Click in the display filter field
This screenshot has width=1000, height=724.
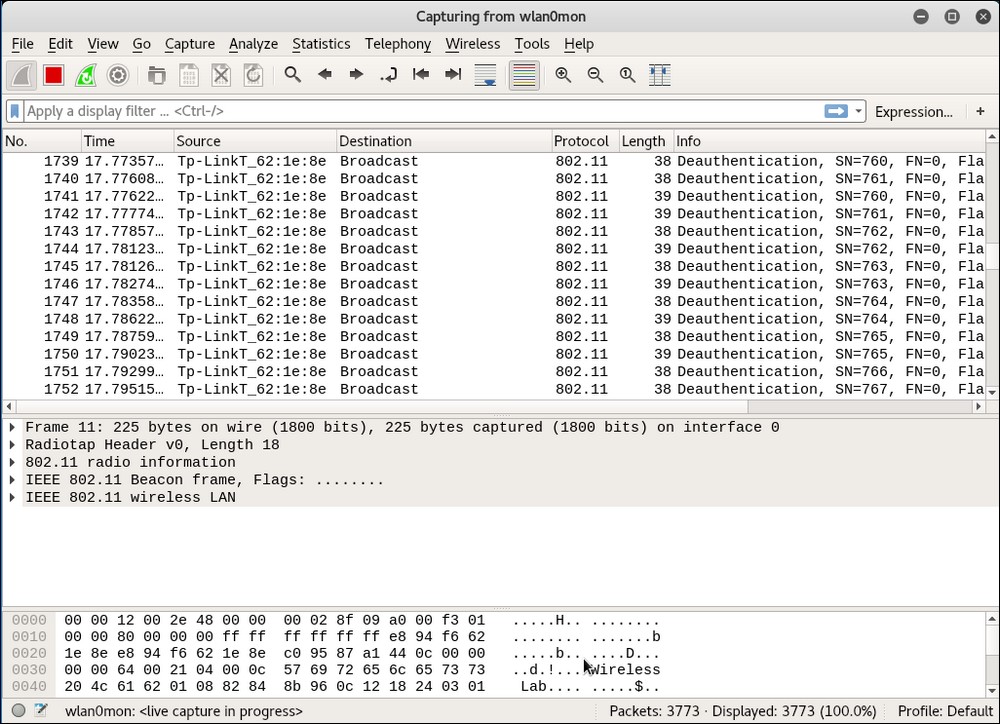(x=423, y=111)
